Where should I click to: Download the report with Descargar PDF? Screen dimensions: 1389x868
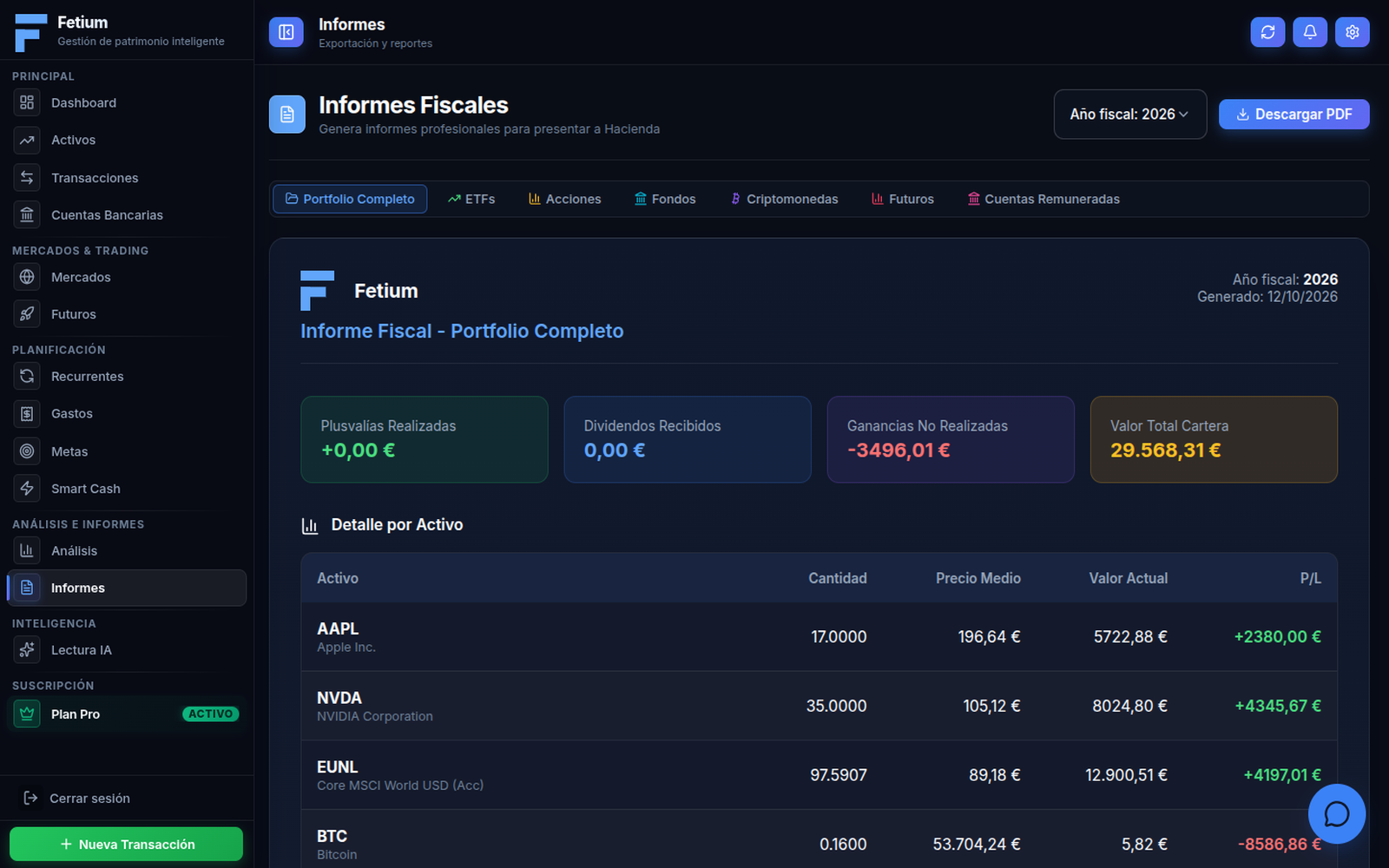click(x=1294, y=115)
